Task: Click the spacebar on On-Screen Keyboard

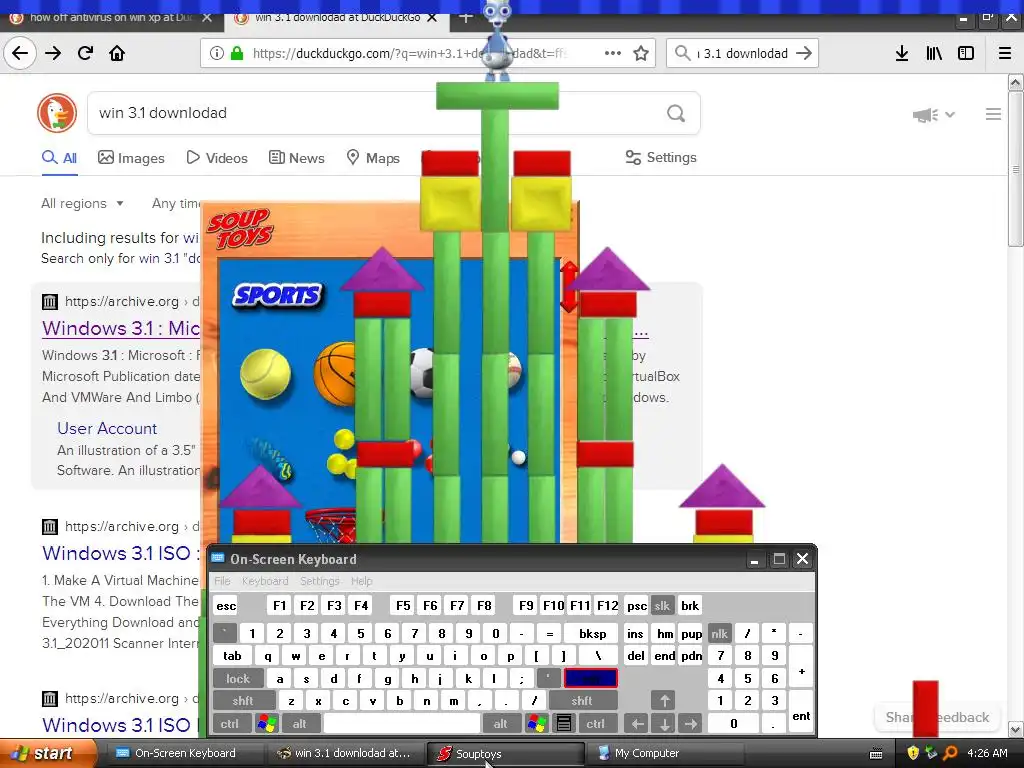Action: click(402, 724)
